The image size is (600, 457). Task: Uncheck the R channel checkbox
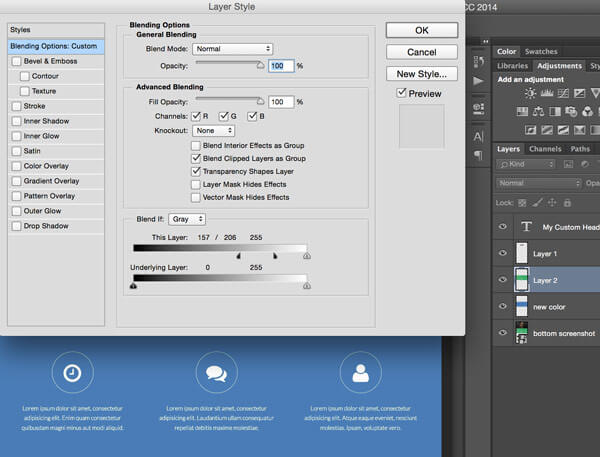[x=196, y=116]
